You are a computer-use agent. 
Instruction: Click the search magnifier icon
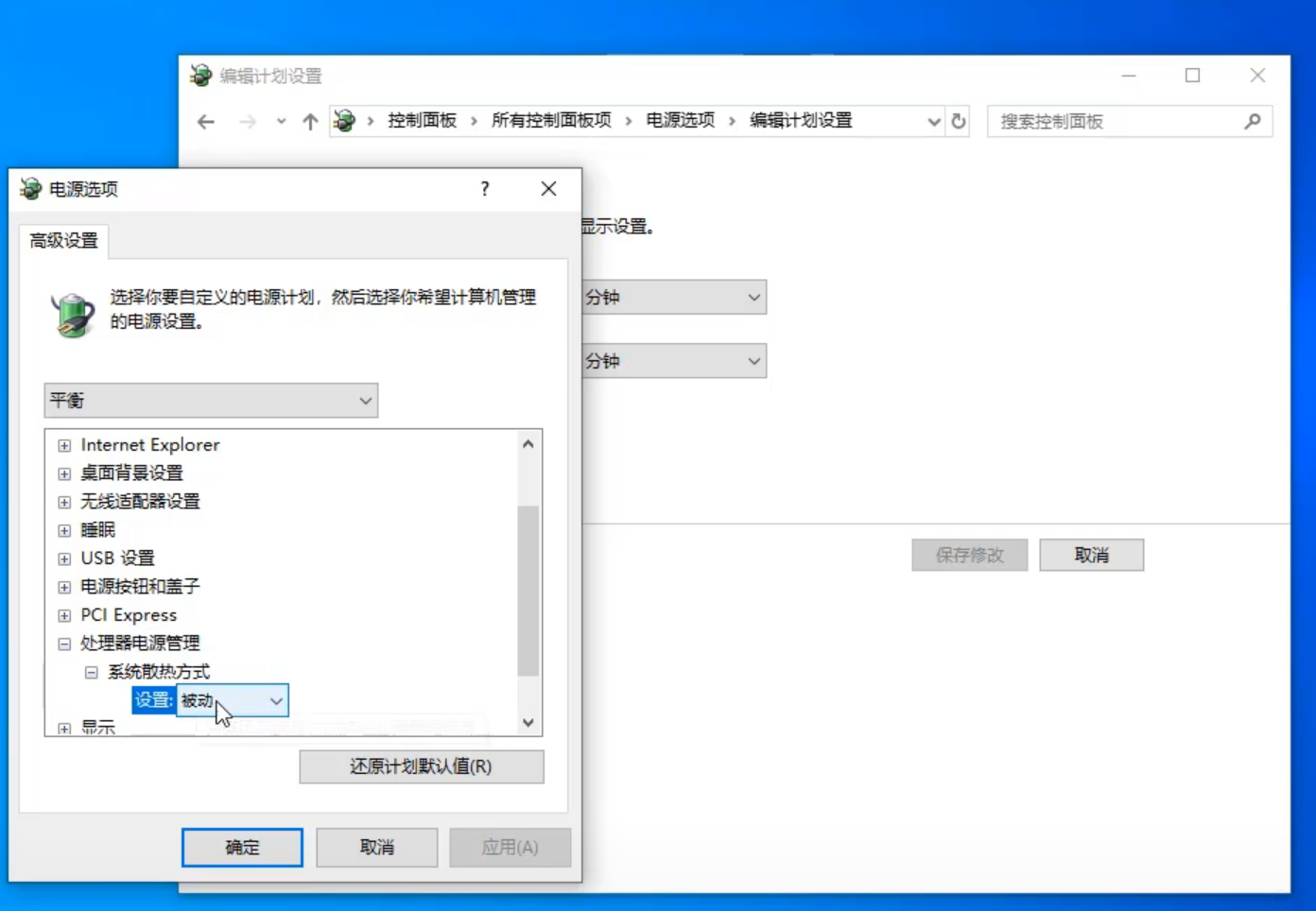pyautogui.click(x=1253, y=121)
